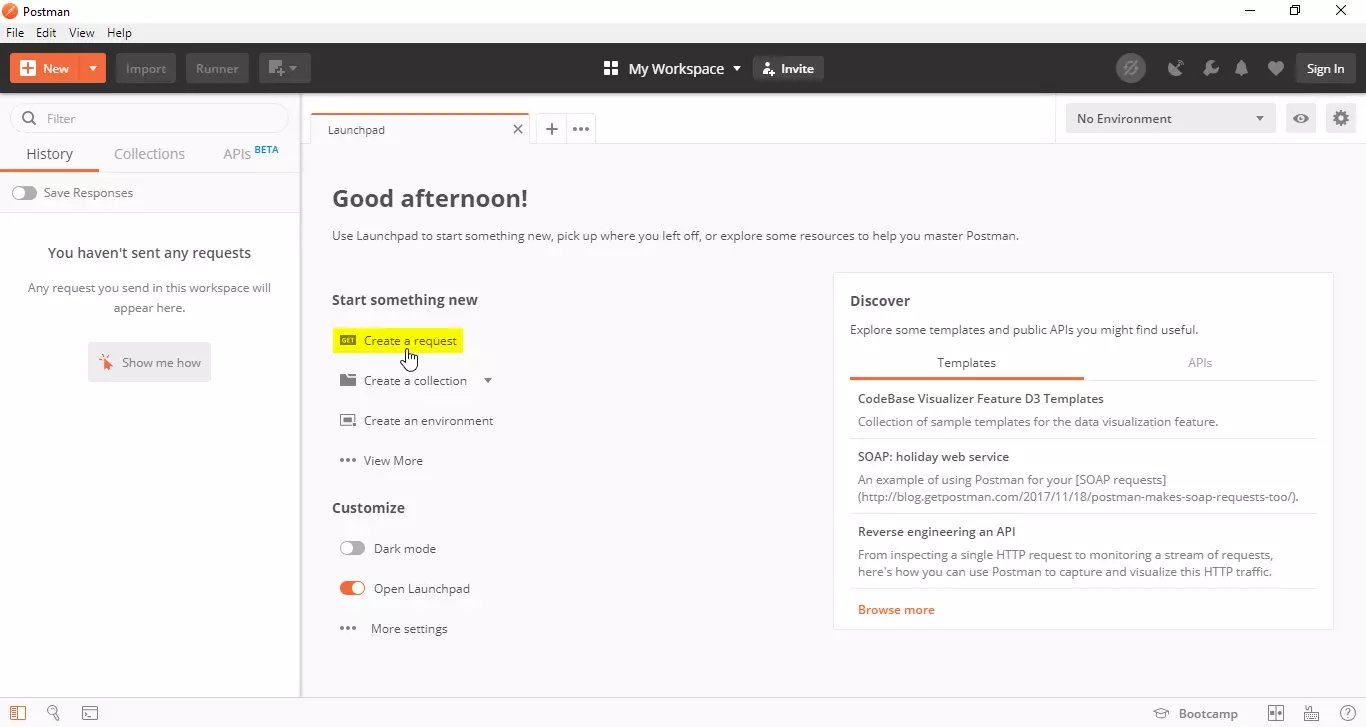This screenshot has width=1366, height=727.
Task: Open manage environments gear icon
Action: click(x=1341, y=118)
